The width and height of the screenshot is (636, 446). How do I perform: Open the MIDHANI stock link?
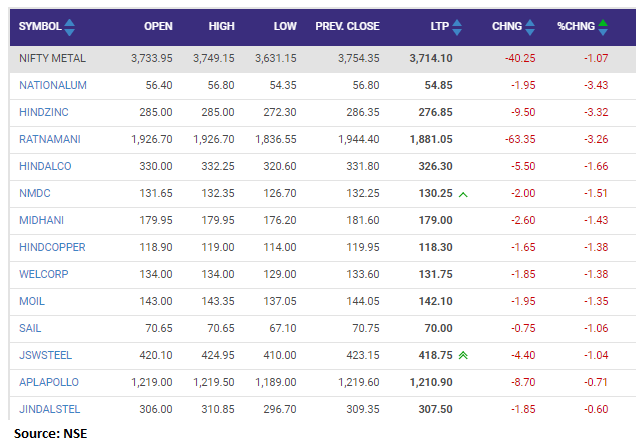coord(41,220)
